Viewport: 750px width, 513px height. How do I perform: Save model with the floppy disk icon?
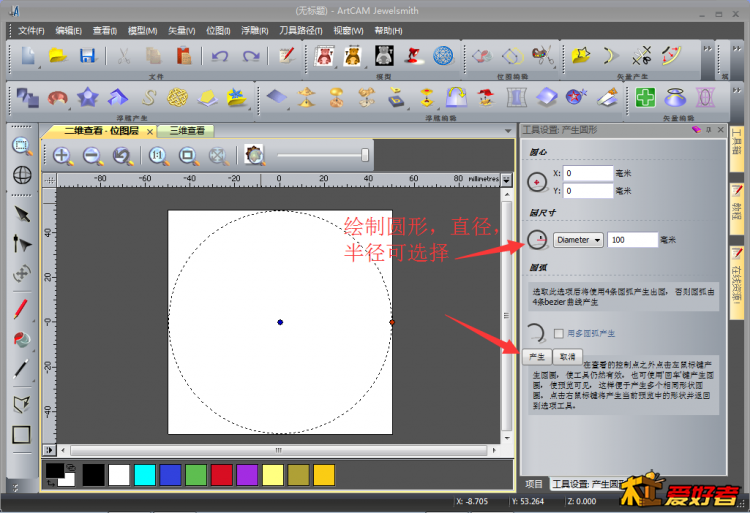[88, 56]
